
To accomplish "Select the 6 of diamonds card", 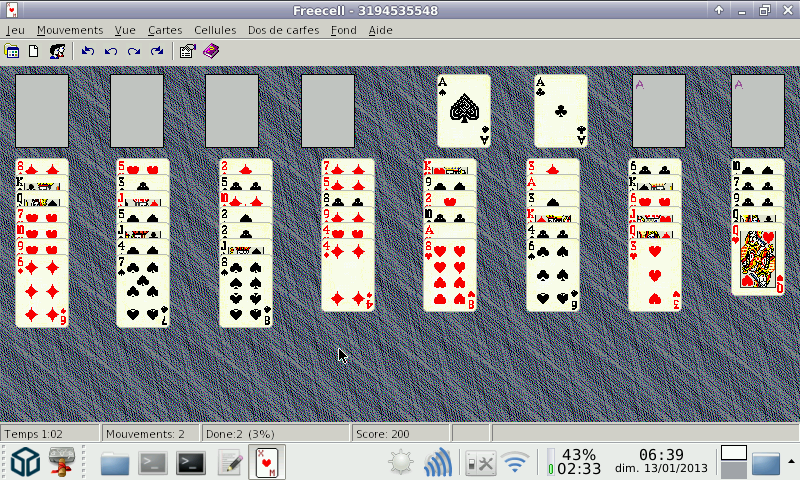I will [x=42, y=291].
